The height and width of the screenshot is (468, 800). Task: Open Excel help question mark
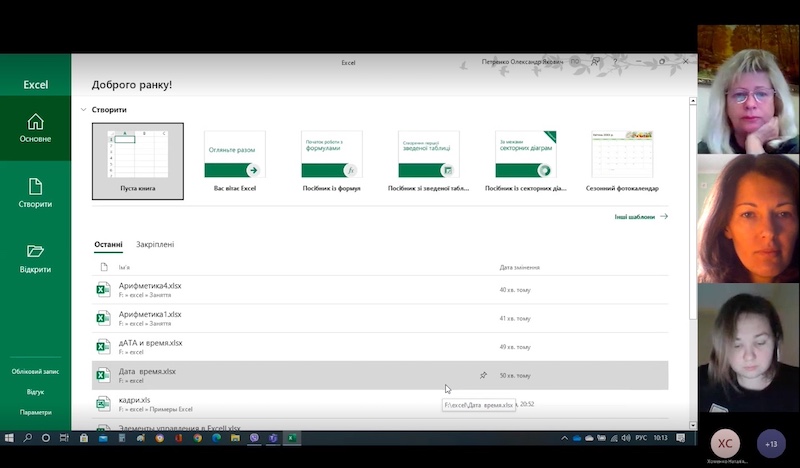(615, 62)
